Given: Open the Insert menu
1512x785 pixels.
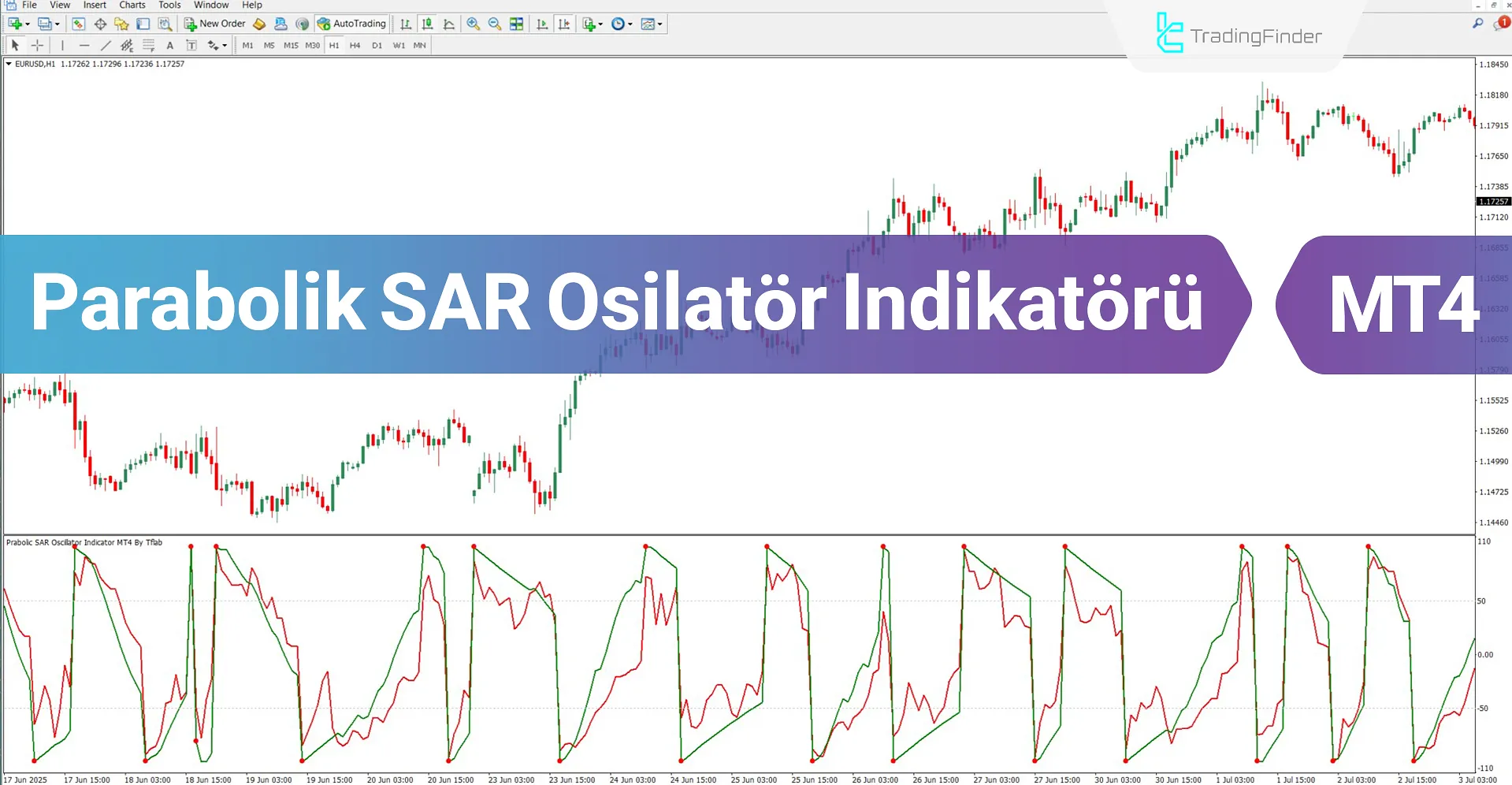Looking at the screenshot, I should click(x=95, y=5).
